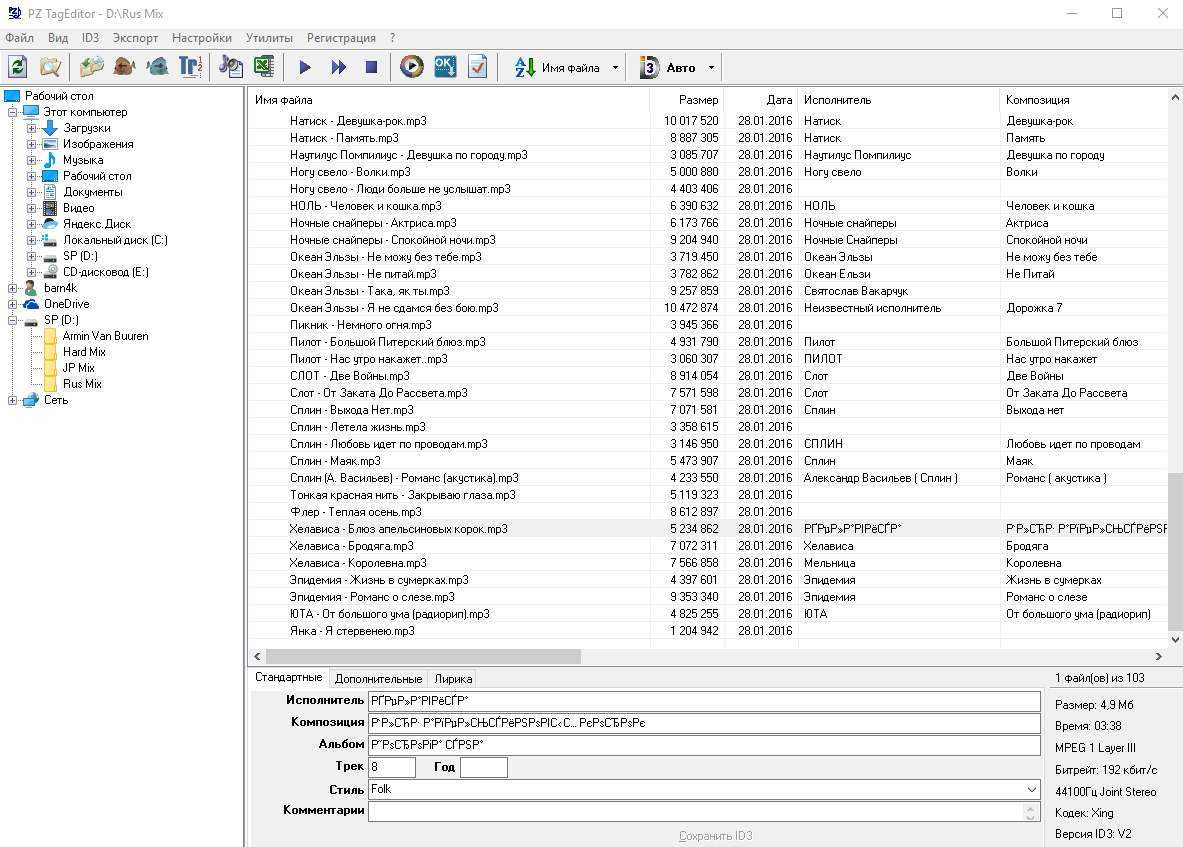The image size is (1183, 847).
Task: Click the Tr track numbering icon
Action: 190,67
